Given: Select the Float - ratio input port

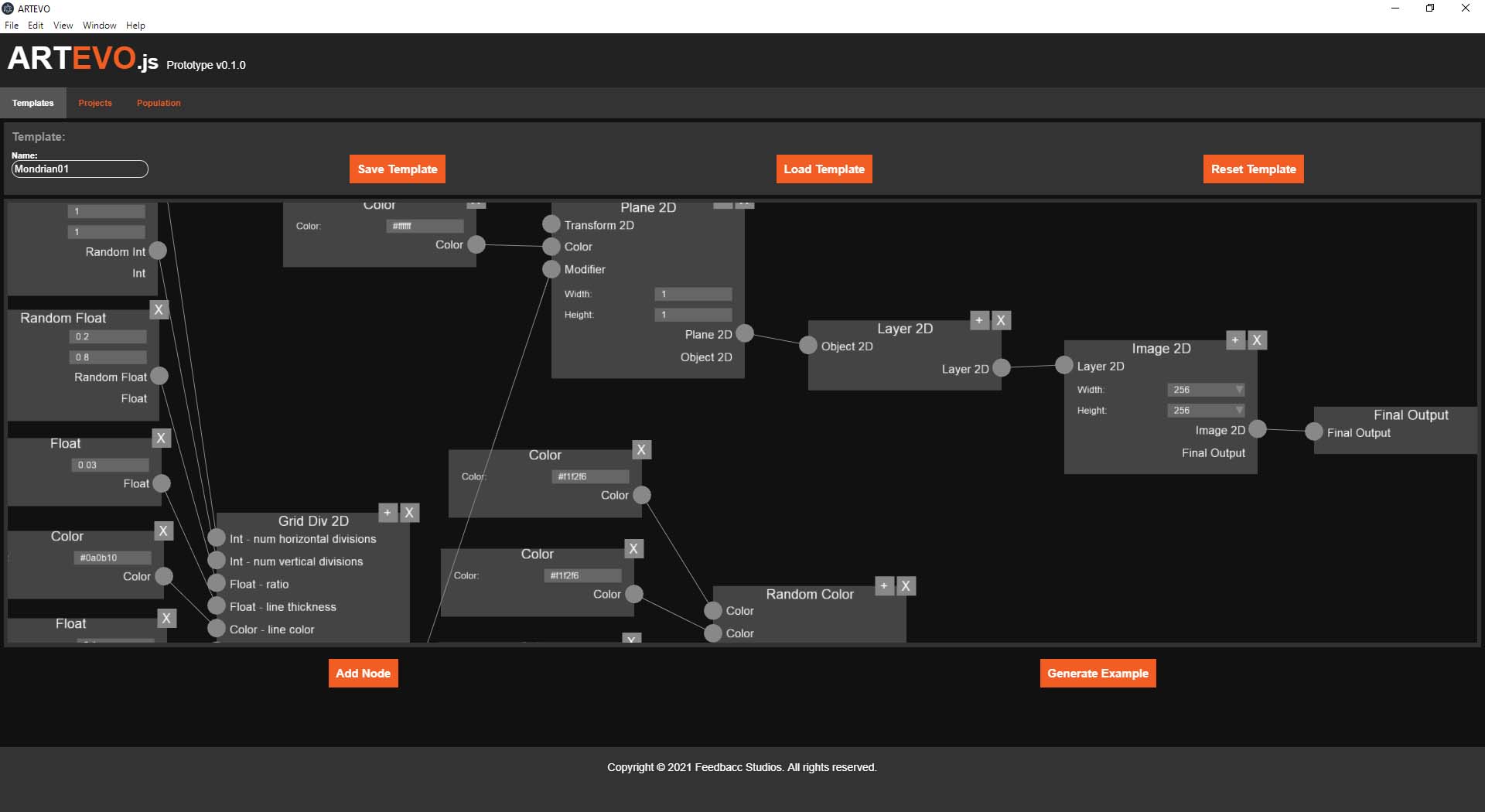Looking at the screenshot, I should pyautogui.click(x=217, y=584).
